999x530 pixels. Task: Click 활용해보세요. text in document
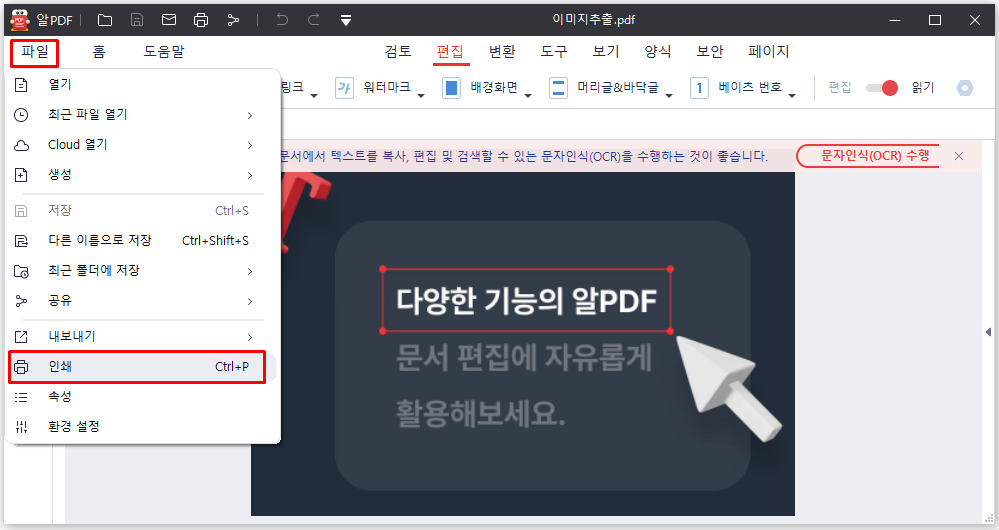click(480, 414)
